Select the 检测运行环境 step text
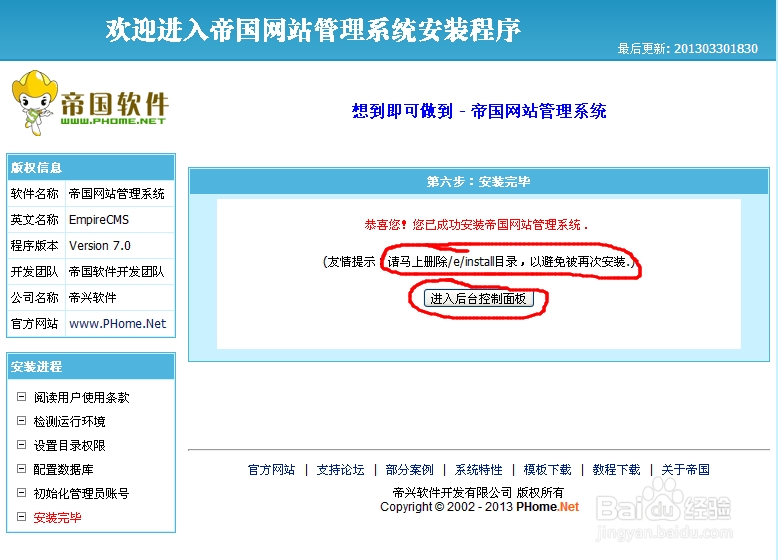 (69, 422)
